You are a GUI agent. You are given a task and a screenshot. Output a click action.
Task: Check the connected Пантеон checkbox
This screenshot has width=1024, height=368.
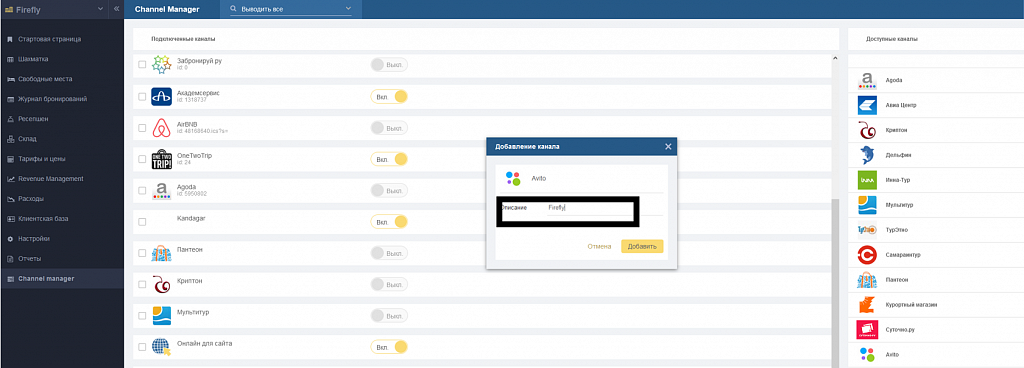click(142, 253)
